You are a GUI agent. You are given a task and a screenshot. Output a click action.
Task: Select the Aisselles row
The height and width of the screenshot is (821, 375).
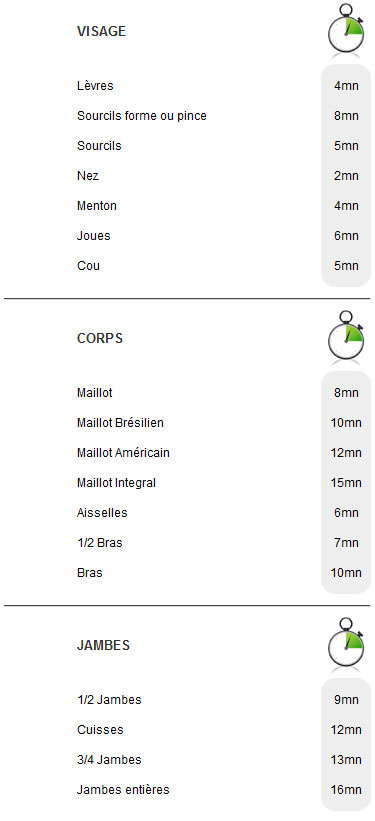point(102,513)
